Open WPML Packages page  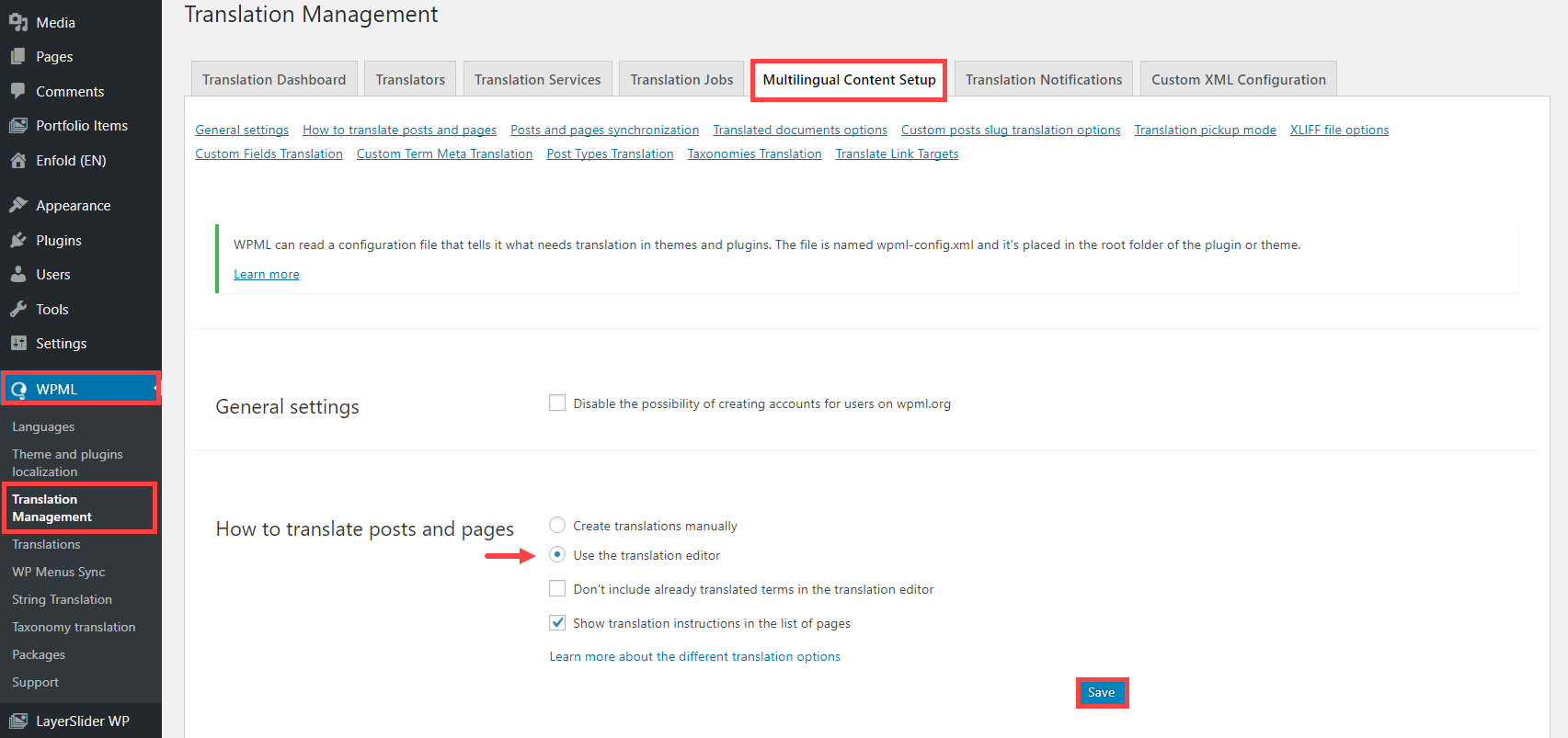(39, 654)
